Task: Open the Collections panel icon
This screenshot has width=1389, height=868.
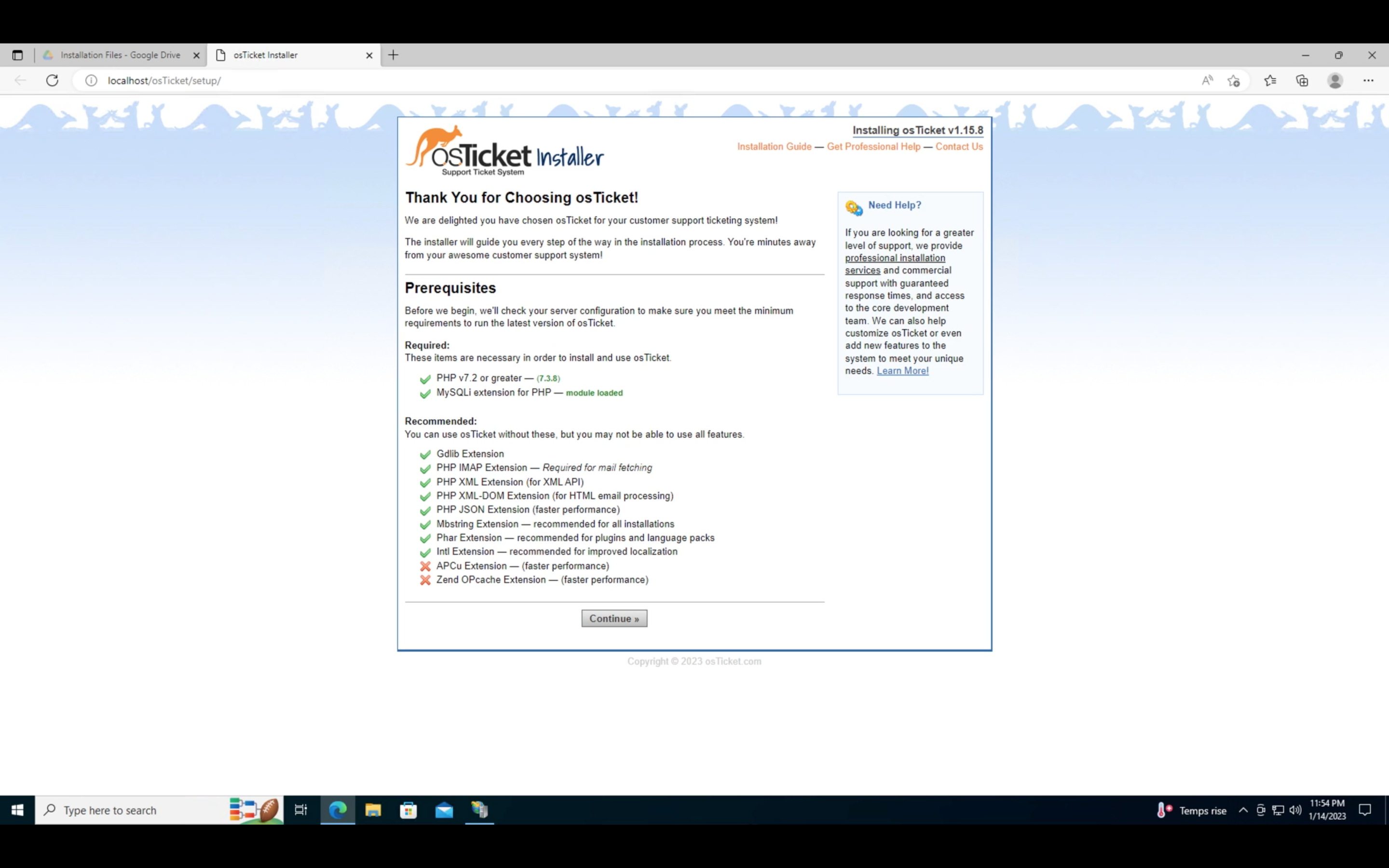Action: 1301,81
